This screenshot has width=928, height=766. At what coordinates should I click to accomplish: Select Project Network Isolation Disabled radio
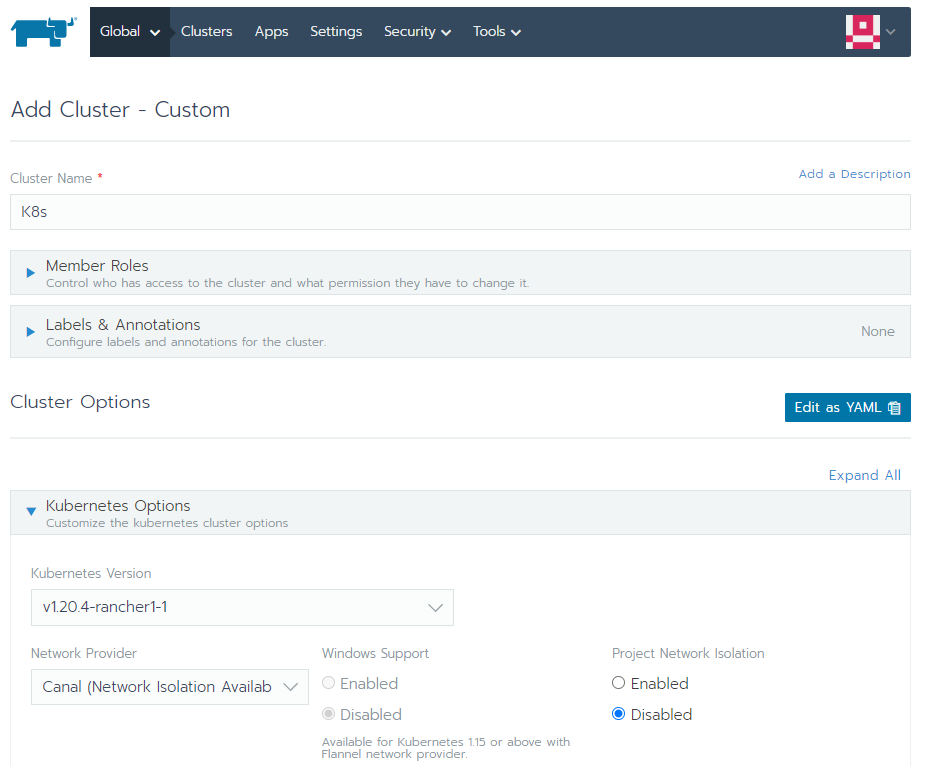[618, 714]
